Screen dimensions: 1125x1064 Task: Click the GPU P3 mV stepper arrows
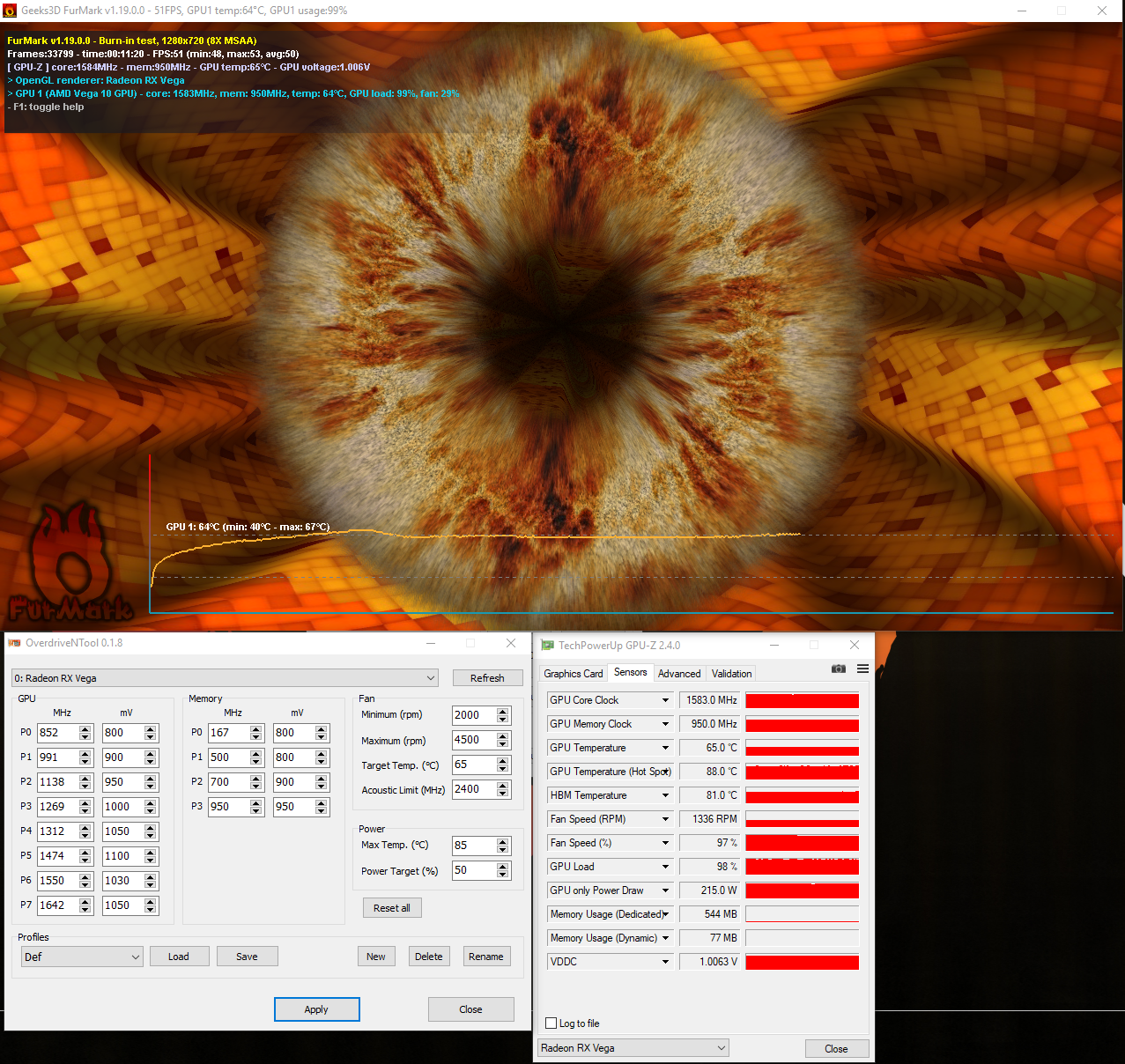(151, 807)
